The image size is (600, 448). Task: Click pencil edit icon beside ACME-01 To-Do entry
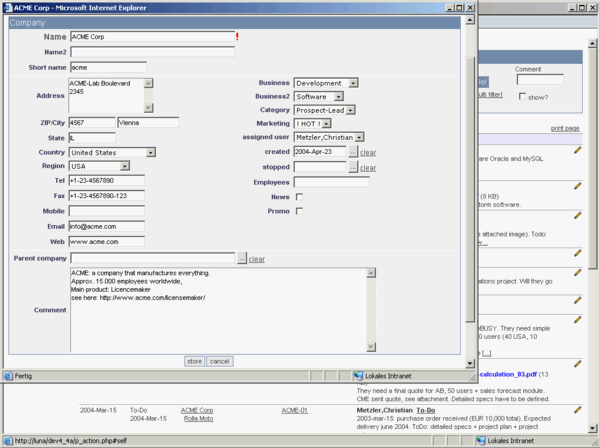tap(577, 410)
